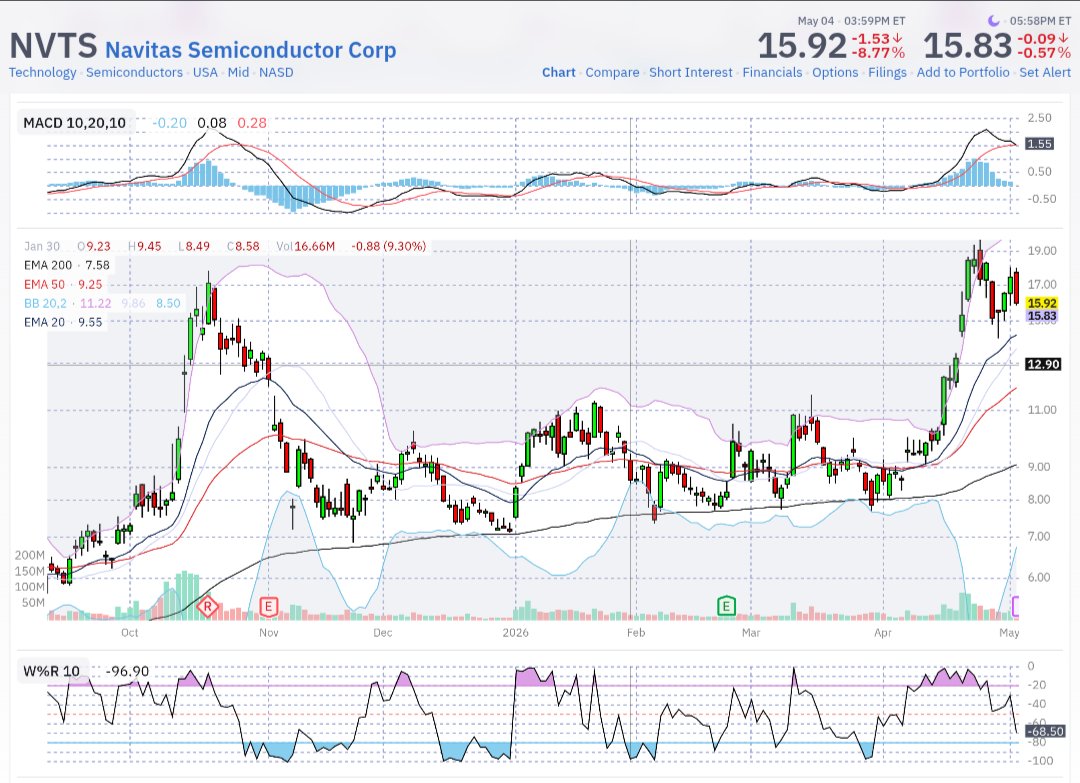The image size is (1080, 783).
Task: Click the NASD exchange link
Action: (276, 72)
